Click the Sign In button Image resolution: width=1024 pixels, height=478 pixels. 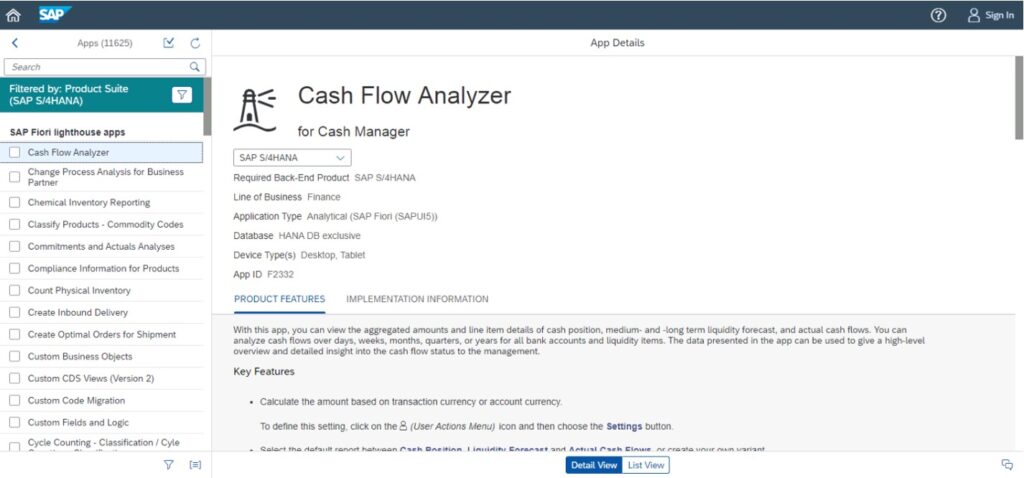coord(990,15)
